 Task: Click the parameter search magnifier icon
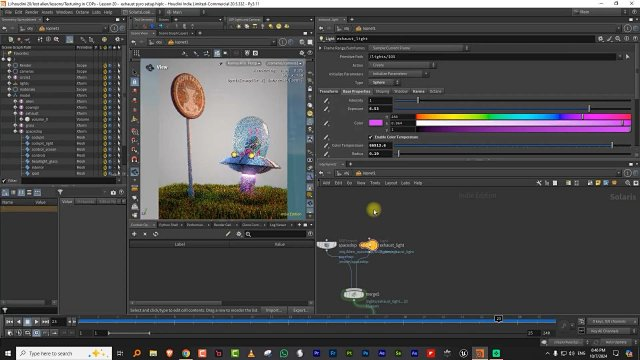(x=618, y=38)
